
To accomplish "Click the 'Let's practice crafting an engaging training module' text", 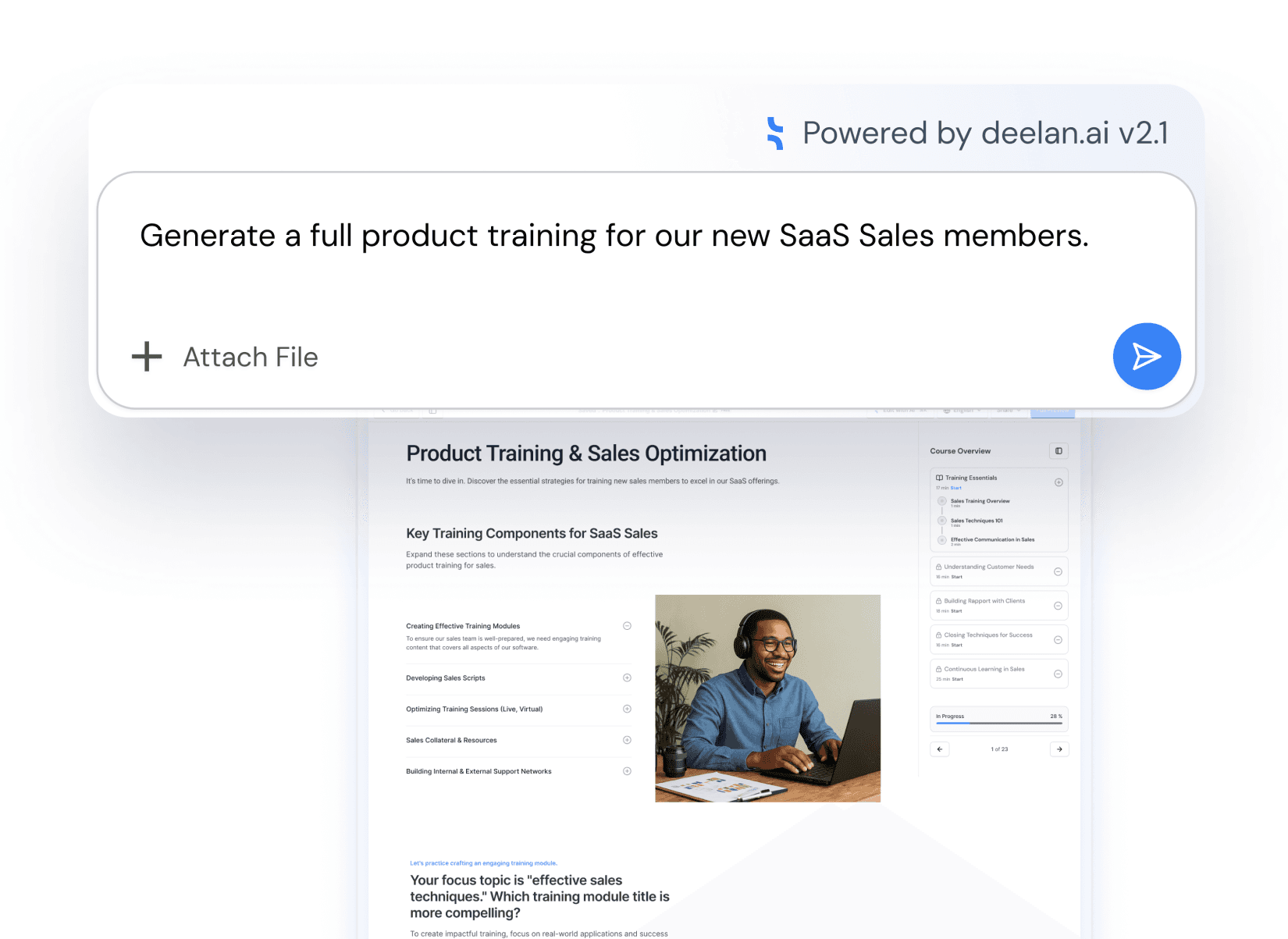I will click(x=483, y=863).
